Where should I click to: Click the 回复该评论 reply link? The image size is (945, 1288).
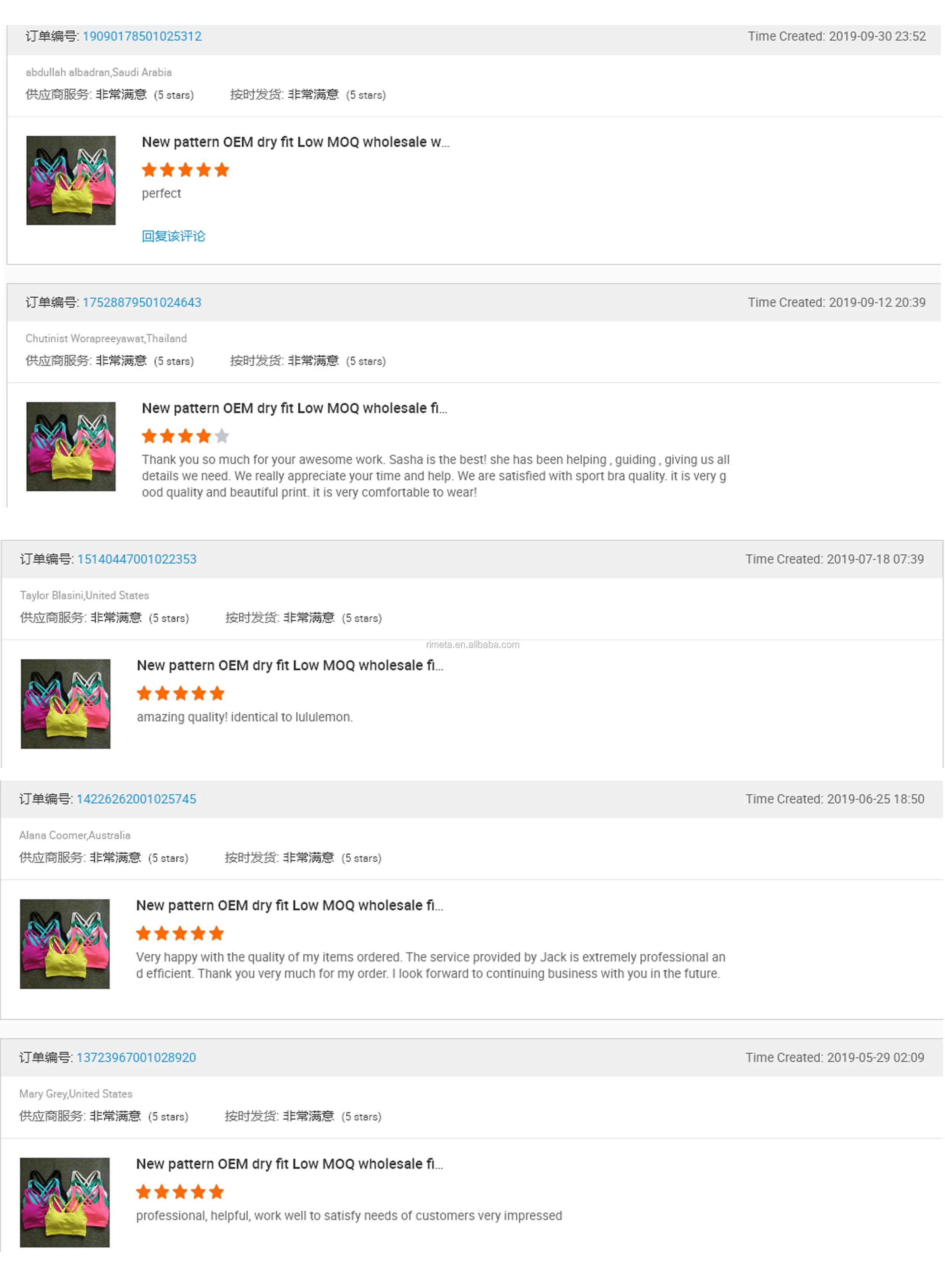173,236
